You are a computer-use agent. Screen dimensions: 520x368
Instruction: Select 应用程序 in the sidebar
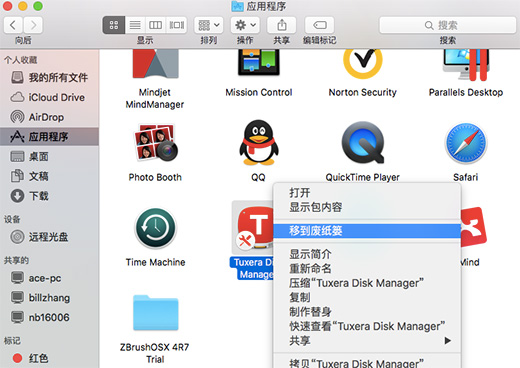pyautogui.click(x=49, y=137)
